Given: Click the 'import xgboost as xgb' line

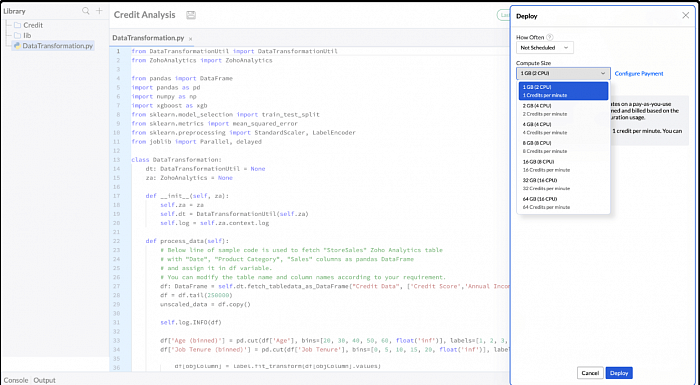Looking at the screenshot, I should (169, 105).
